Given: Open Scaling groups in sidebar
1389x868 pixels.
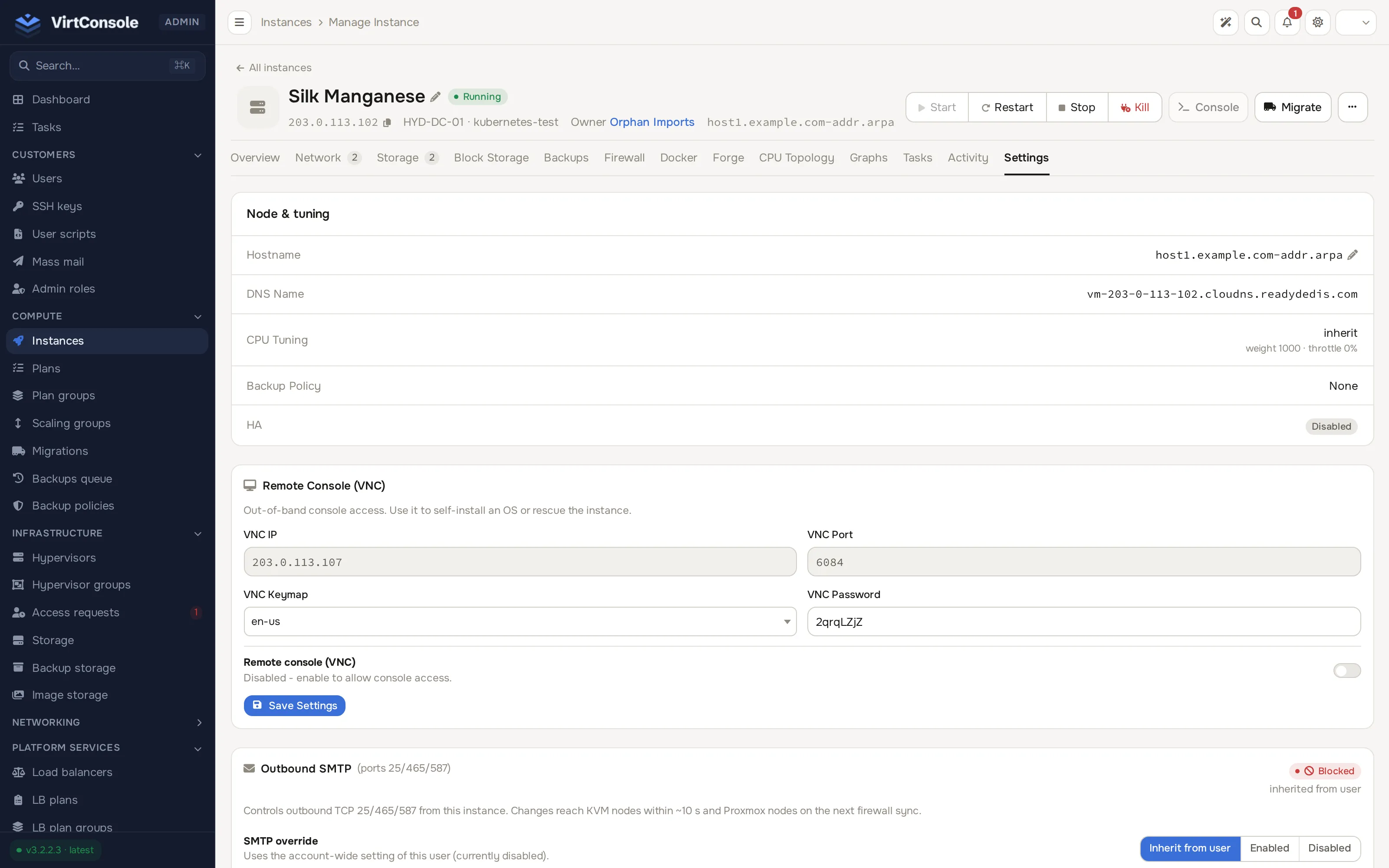Looking at the screenshot, I should (107, 423).
